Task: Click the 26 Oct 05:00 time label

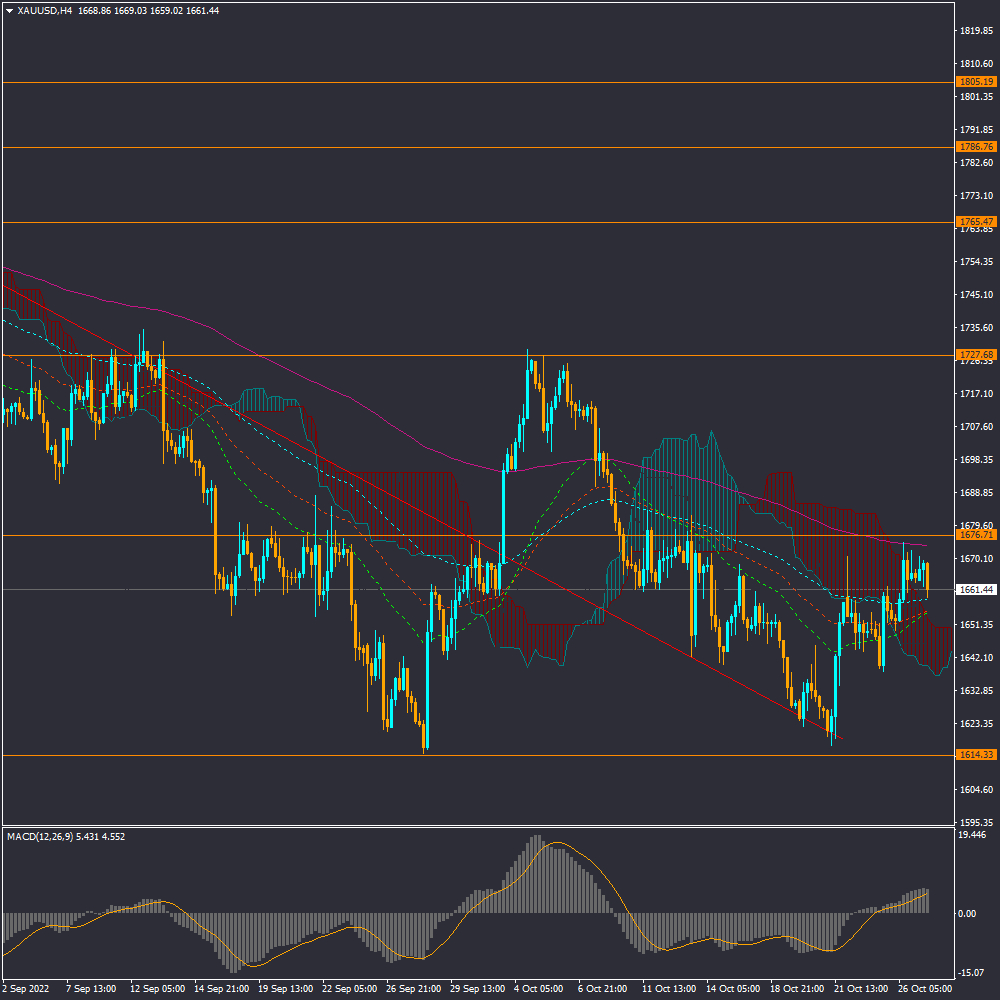Action: pos(923,989)
